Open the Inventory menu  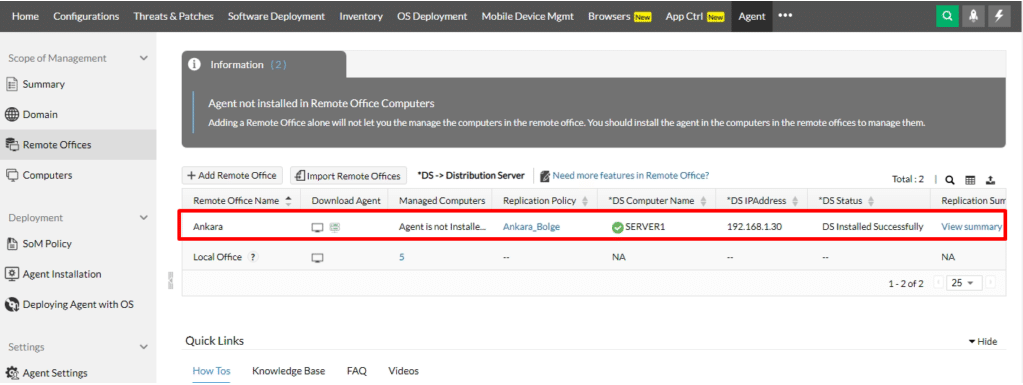361,16
